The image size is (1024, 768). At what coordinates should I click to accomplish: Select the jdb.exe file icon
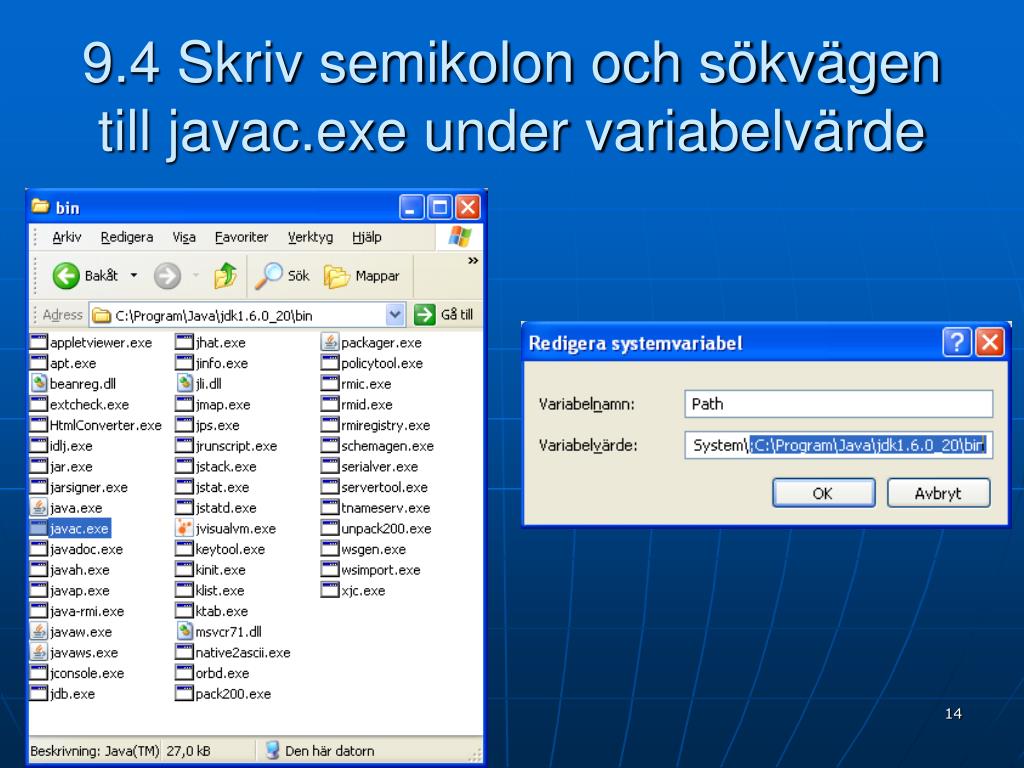click(x=39, y=694)
